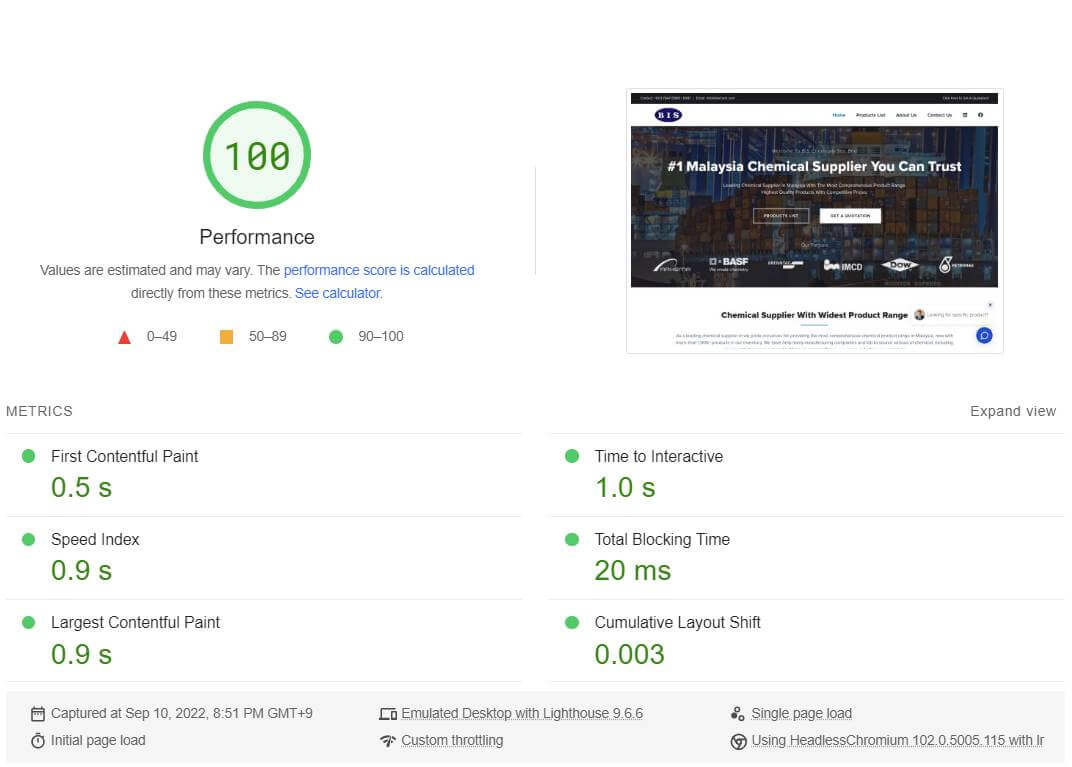Click the 100 Performance score gauge
Screen dimensions: 1072x767
point(256,156)
